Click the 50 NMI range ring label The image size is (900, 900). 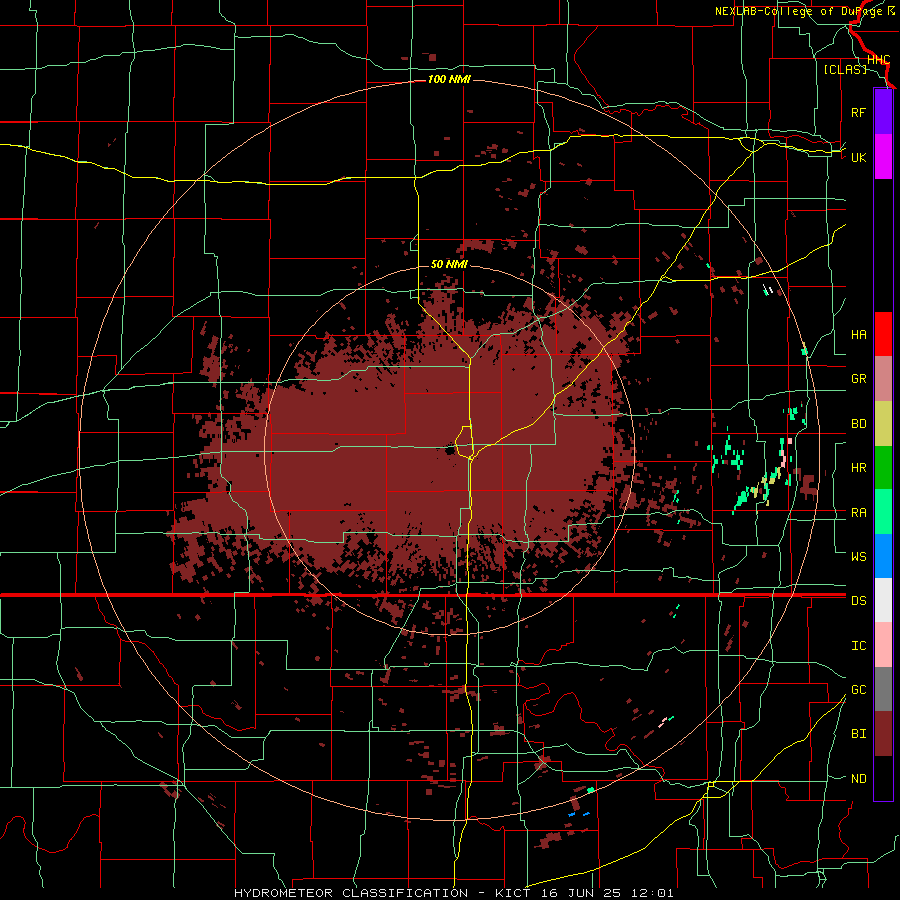coord(449,264)
